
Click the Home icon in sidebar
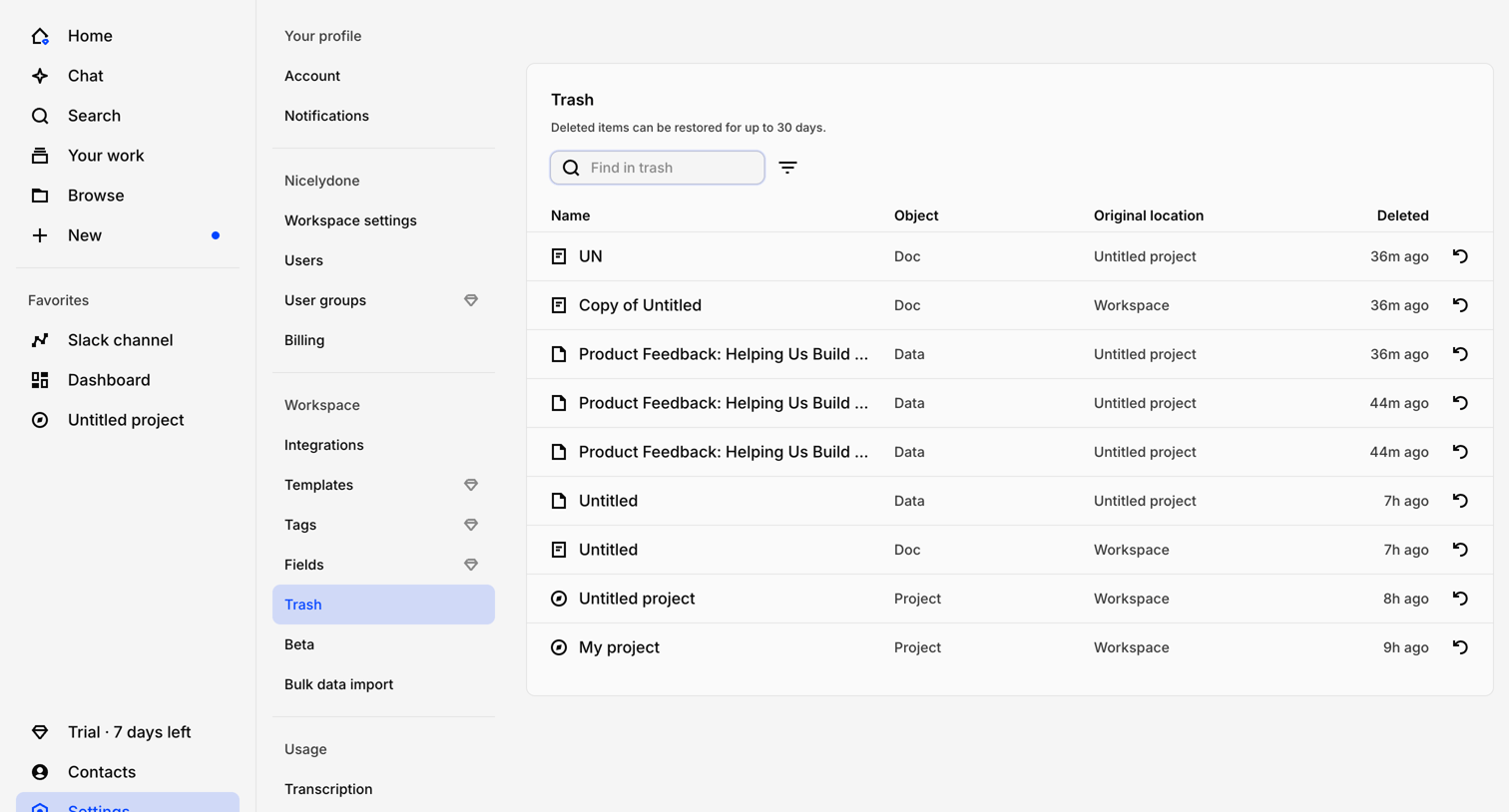click(x=40, y=36)
